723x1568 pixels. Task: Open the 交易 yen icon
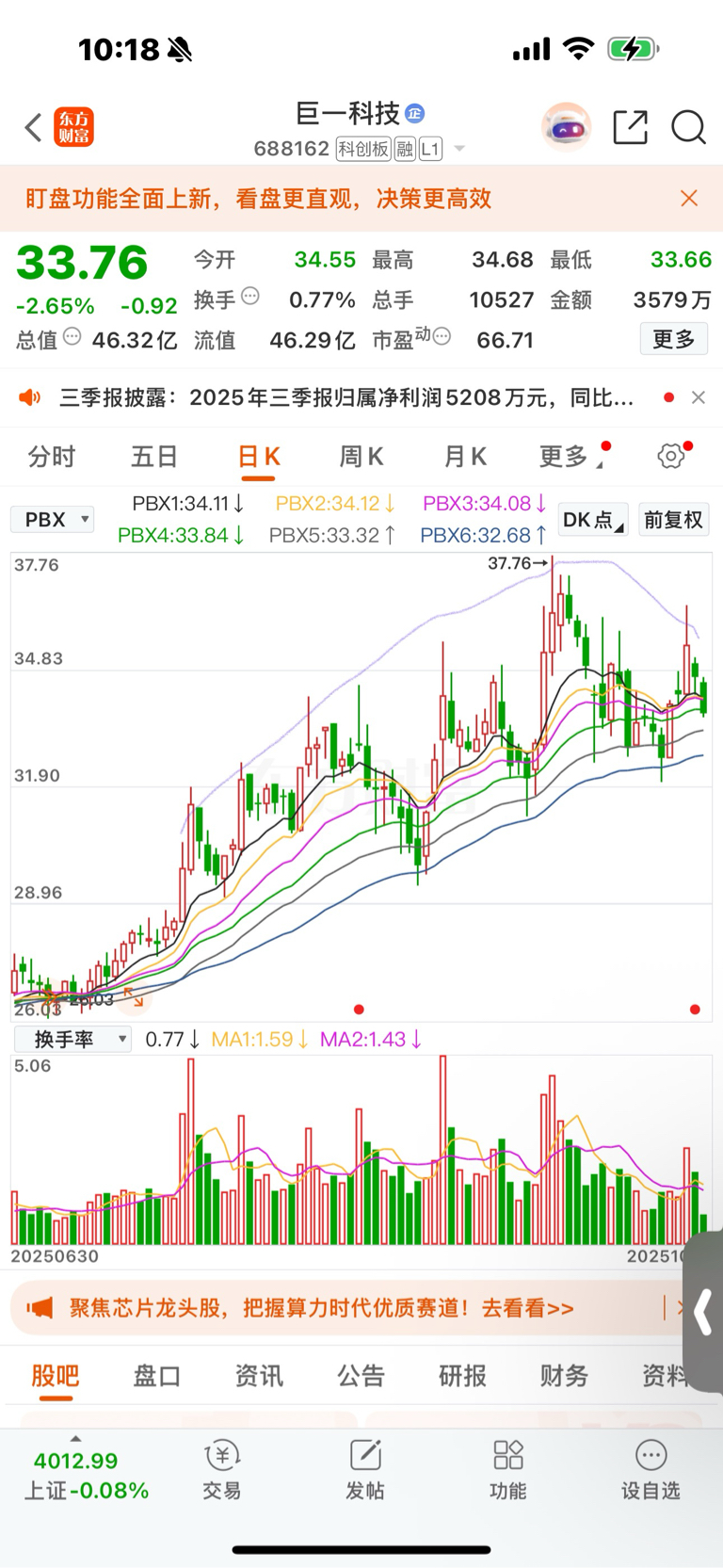tap(222, 1456)
